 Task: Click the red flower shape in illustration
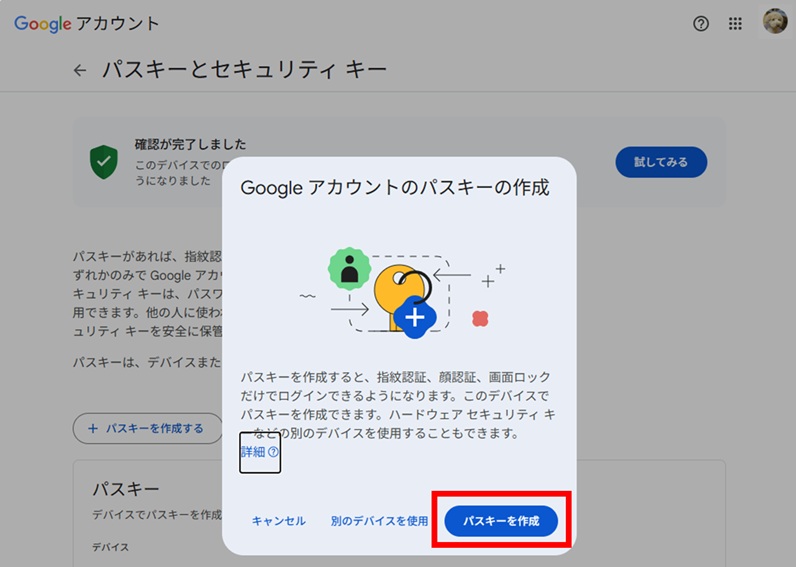pyautogui.click(x=480, y=319)
